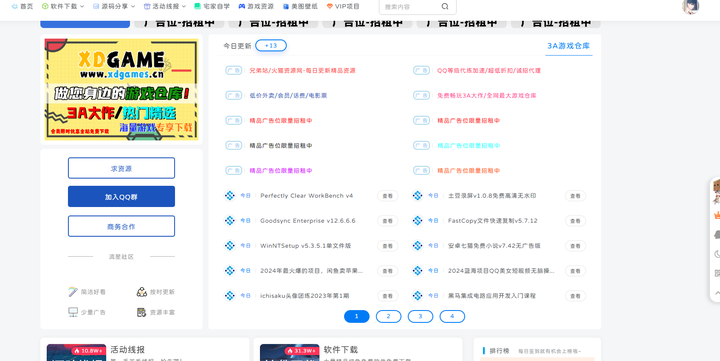The image size is (720, 361).
Task: Click 查看 for 2024蓝海项目QQ美女短视频
Action: pos(575,271)
